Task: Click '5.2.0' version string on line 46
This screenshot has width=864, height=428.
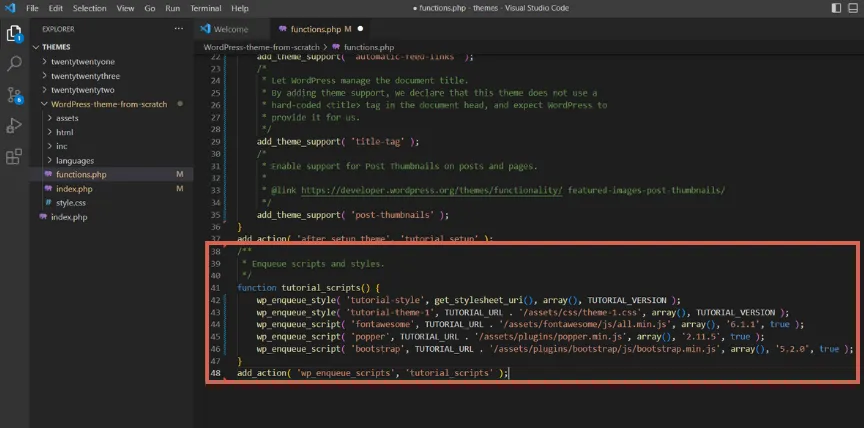Action: click(792, 349)
